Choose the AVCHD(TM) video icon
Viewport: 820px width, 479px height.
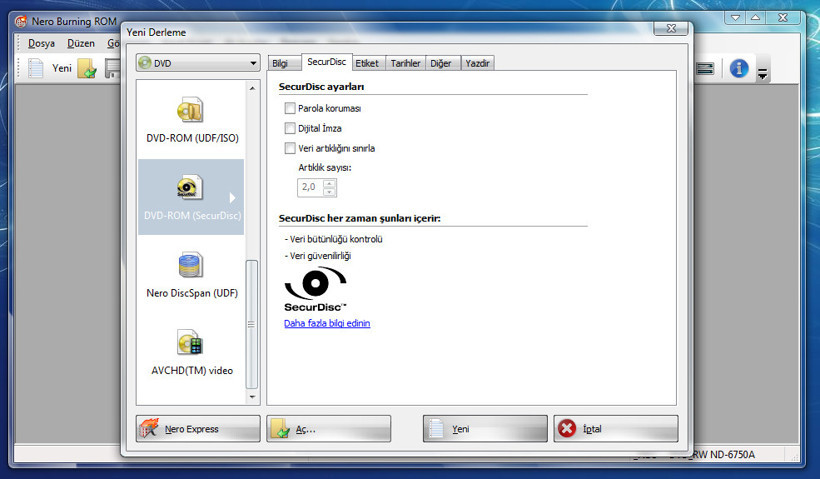(x=189, y=342)
